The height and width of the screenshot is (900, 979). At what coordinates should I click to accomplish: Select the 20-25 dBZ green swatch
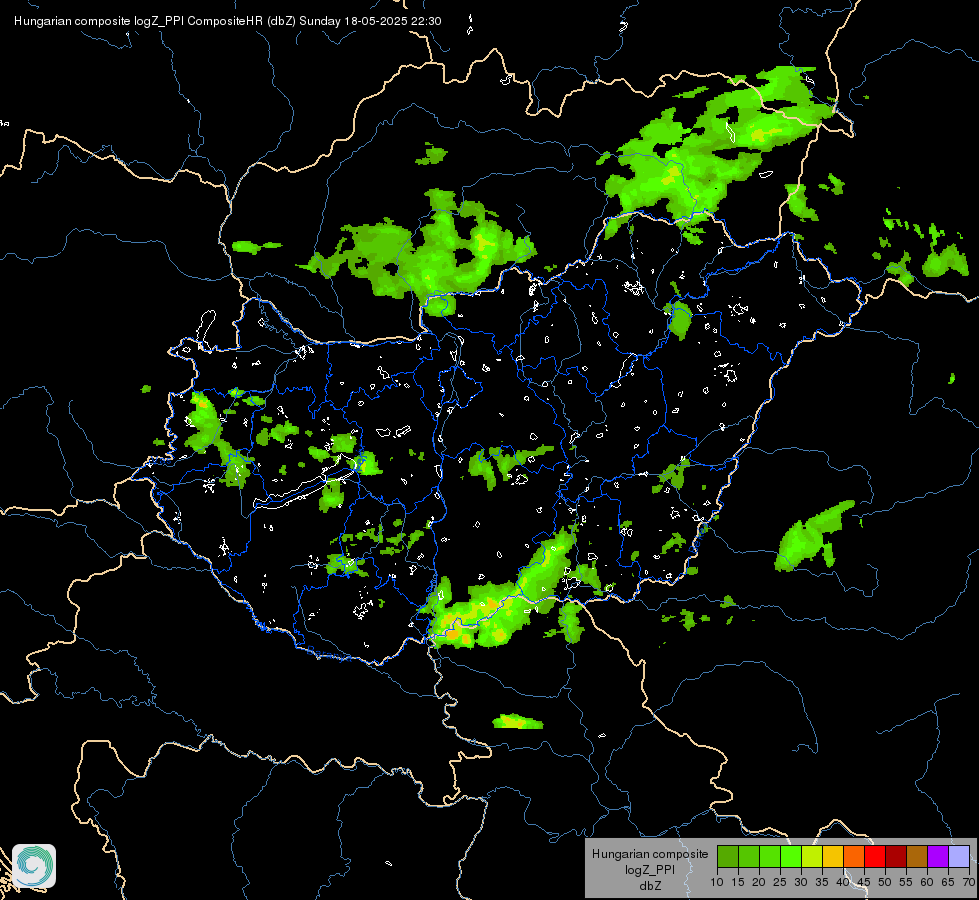(x=770, y=856)
